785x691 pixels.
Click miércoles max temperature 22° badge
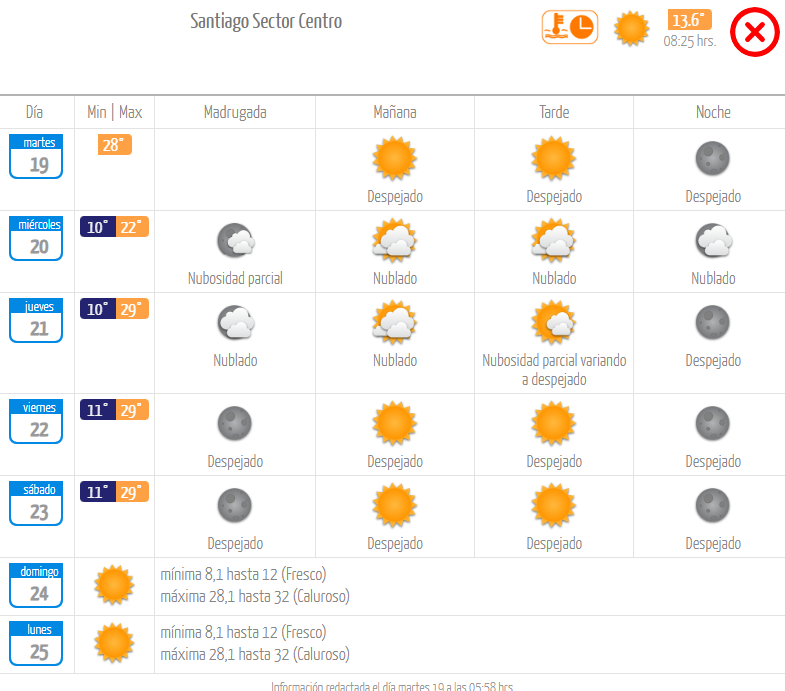[x=133, y=227]
